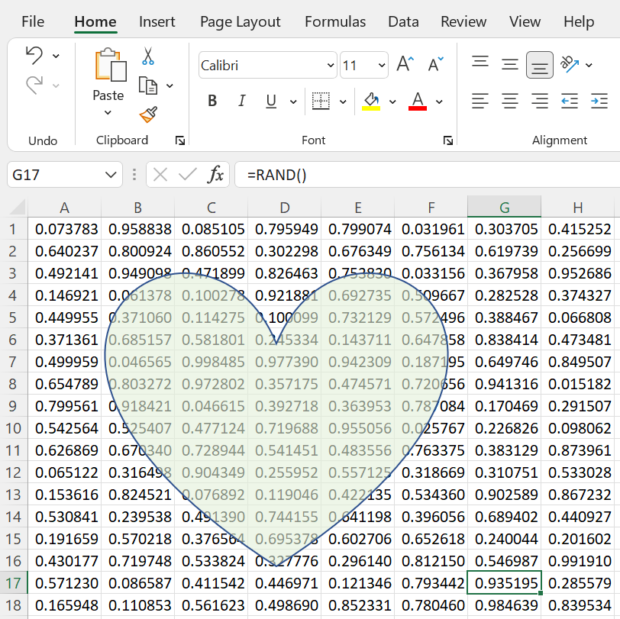Open the Formulas tab

point(335,21)
